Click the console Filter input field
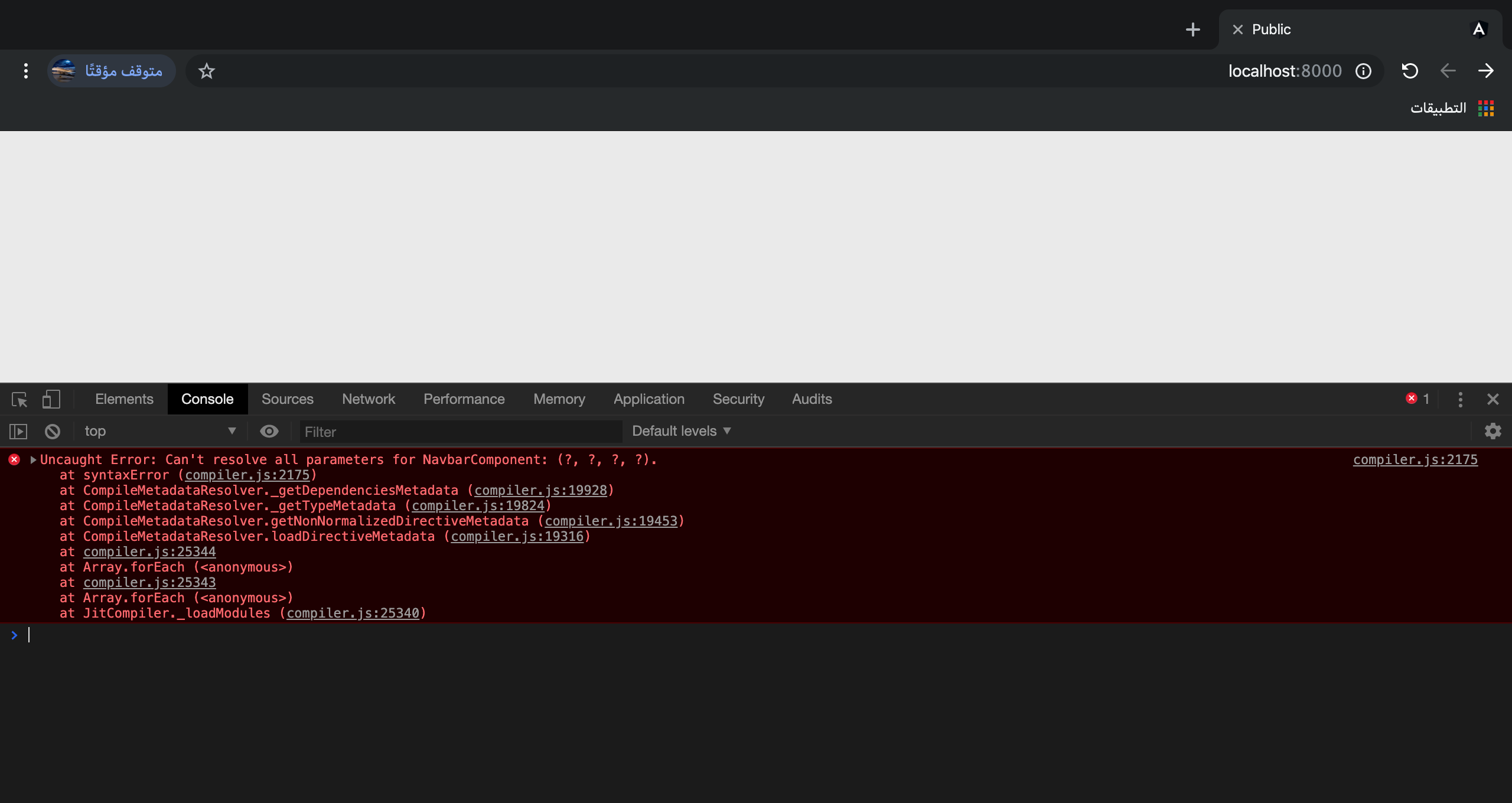 (461, 432)
